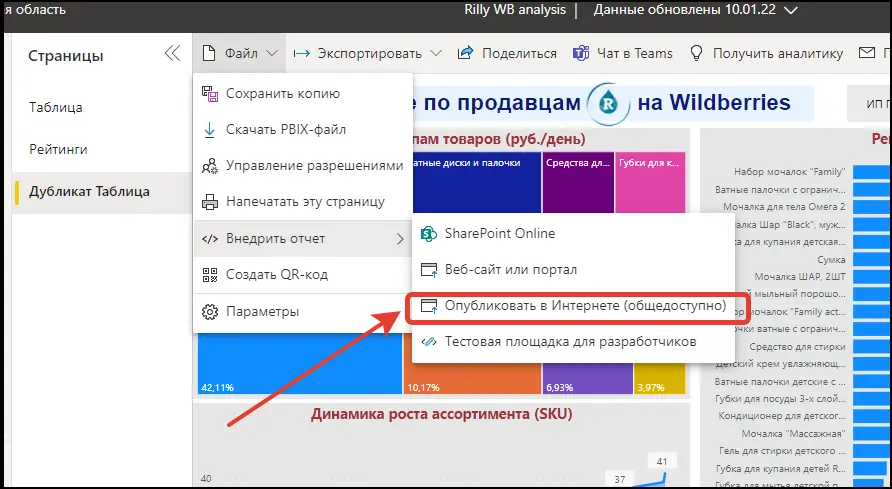The height and width of the screenshot is (489, 892).
Task: Click the lightbulb analytics icon
Action: click(x=696, y=53)
